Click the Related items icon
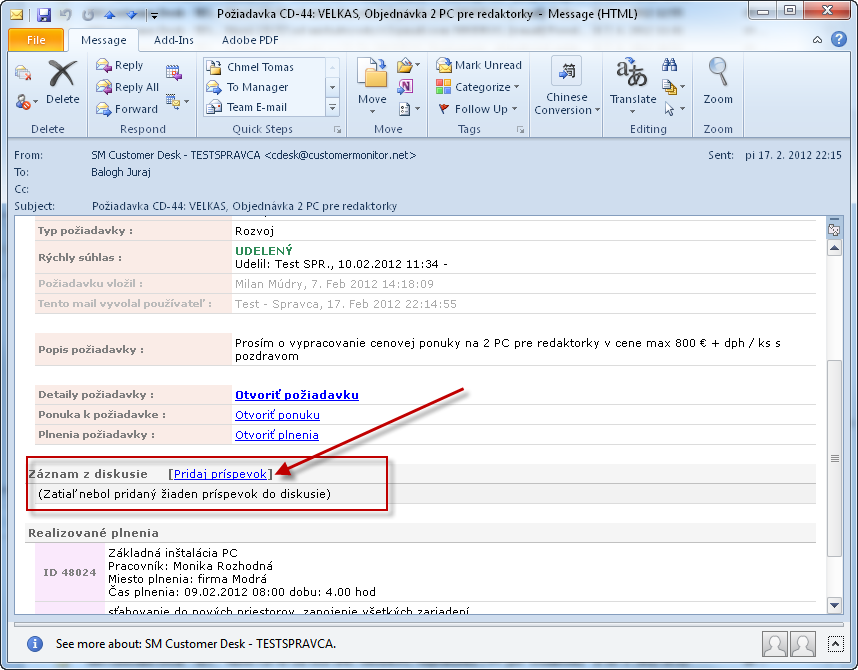The width and height of the screenshot is (858, 670). click(673, 86)
